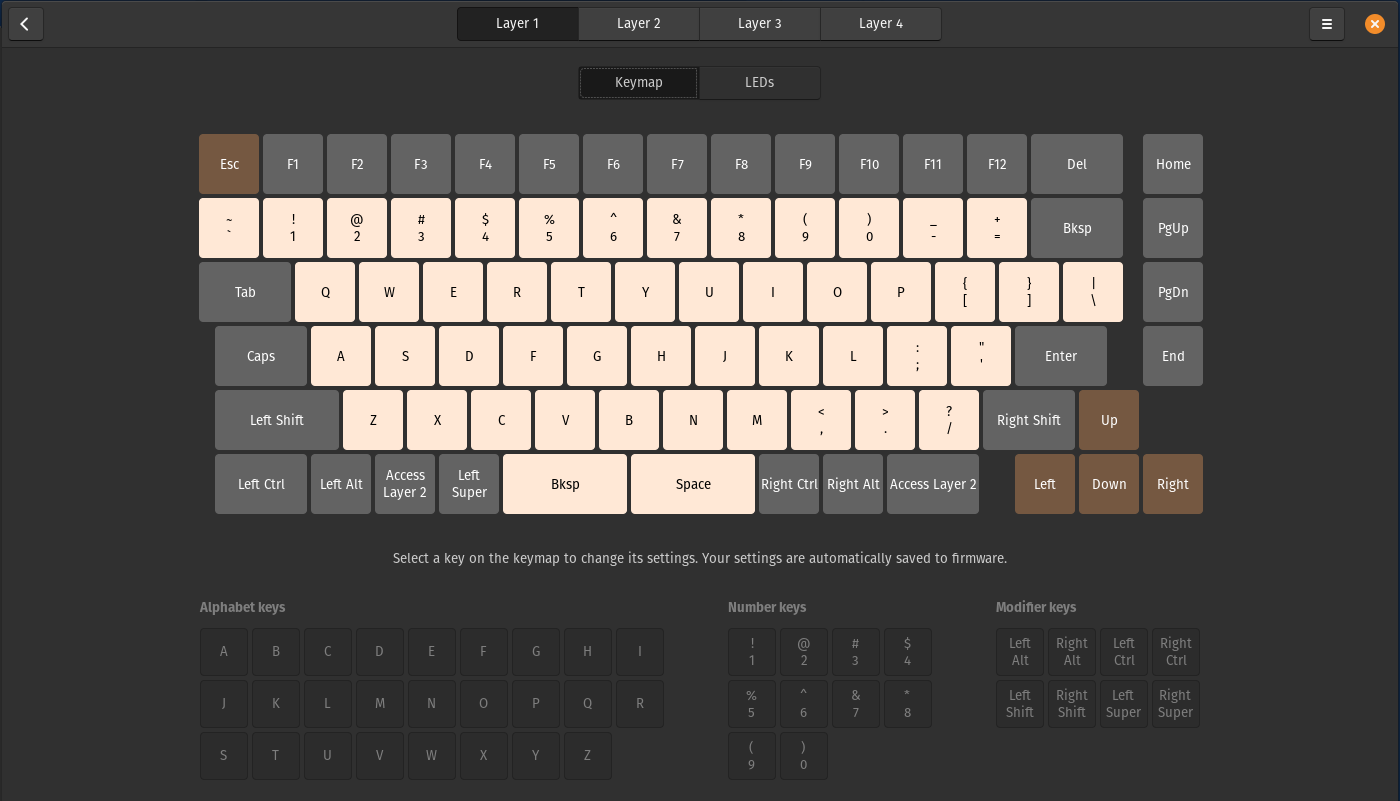Image resolution: width=1400 pixels, height=801 pixels.
Task: Switch to the LEDs view
Action: (x=759, y=82)
